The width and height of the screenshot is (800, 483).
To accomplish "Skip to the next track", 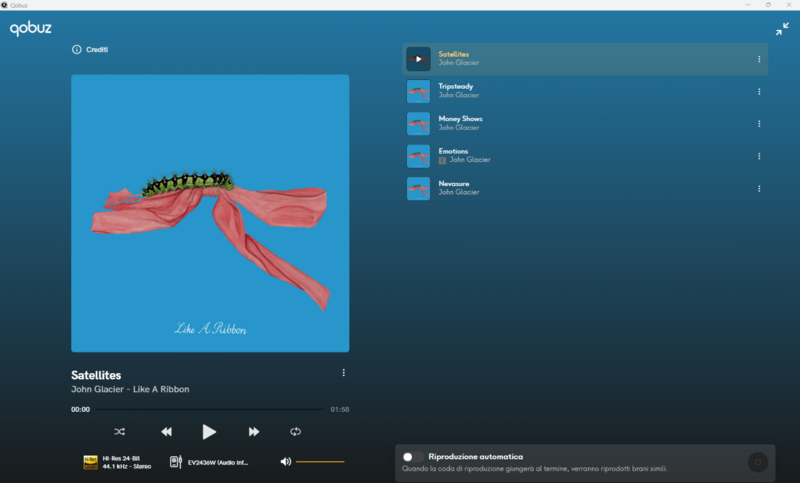I will 254,431.
